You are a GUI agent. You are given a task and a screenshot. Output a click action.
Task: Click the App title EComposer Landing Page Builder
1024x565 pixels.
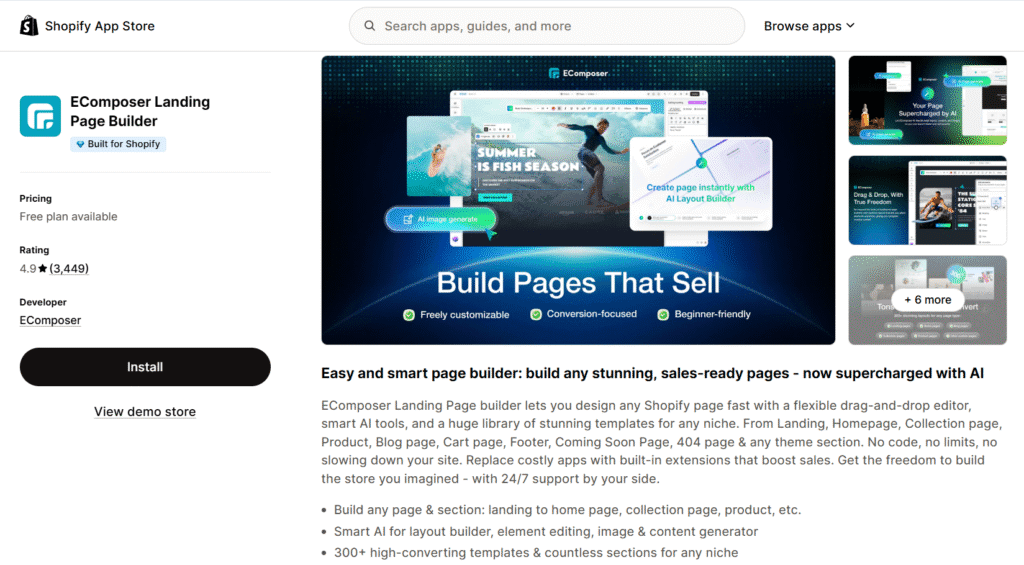pos(140,111)
